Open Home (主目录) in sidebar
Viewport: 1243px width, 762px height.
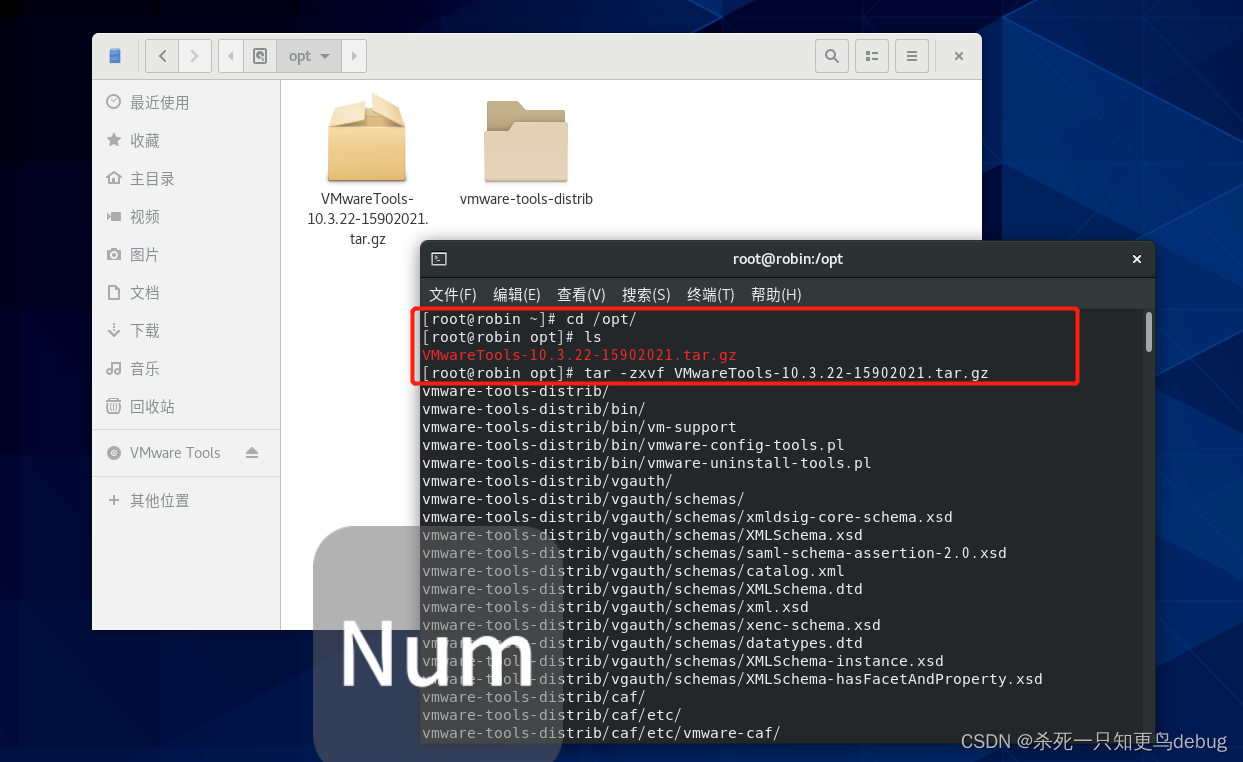186,178
